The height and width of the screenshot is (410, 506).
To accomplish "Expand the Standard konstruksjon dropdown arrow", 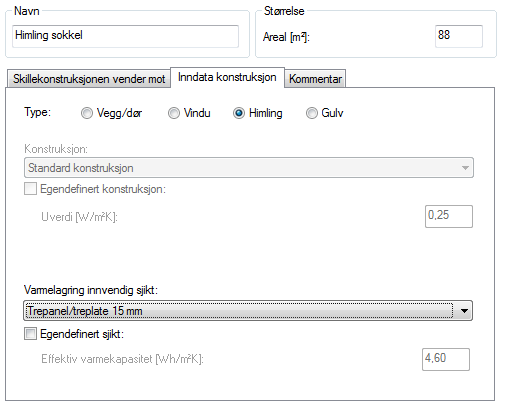I will click(x=465, y=168).
